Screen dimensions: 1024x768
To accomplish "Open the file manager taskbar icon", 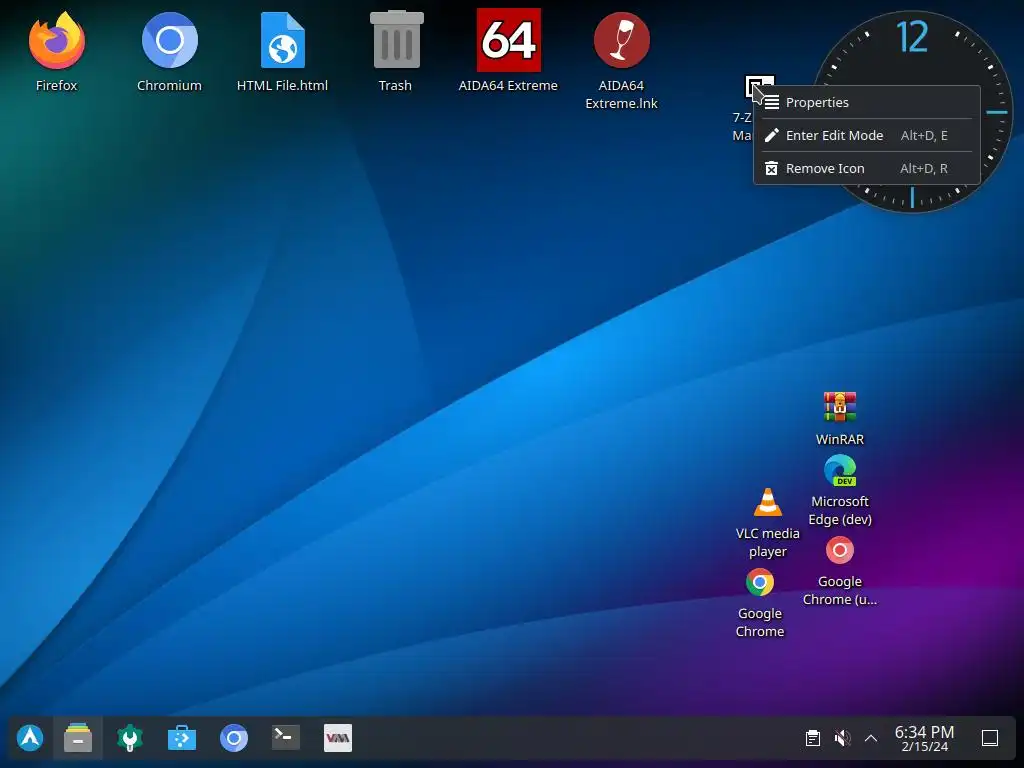I will click(78, 738).
